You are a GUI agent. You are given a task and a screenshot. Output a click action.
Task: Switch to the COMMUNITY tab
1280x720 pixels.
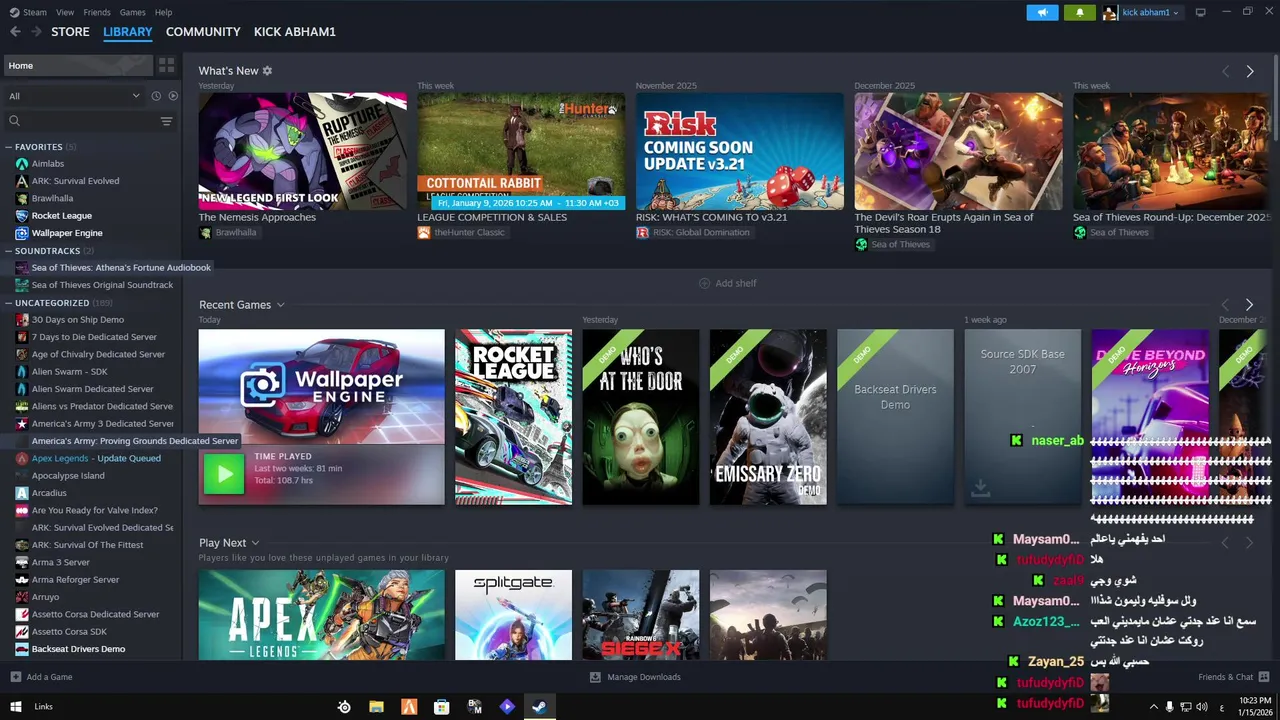pos(203,32)
